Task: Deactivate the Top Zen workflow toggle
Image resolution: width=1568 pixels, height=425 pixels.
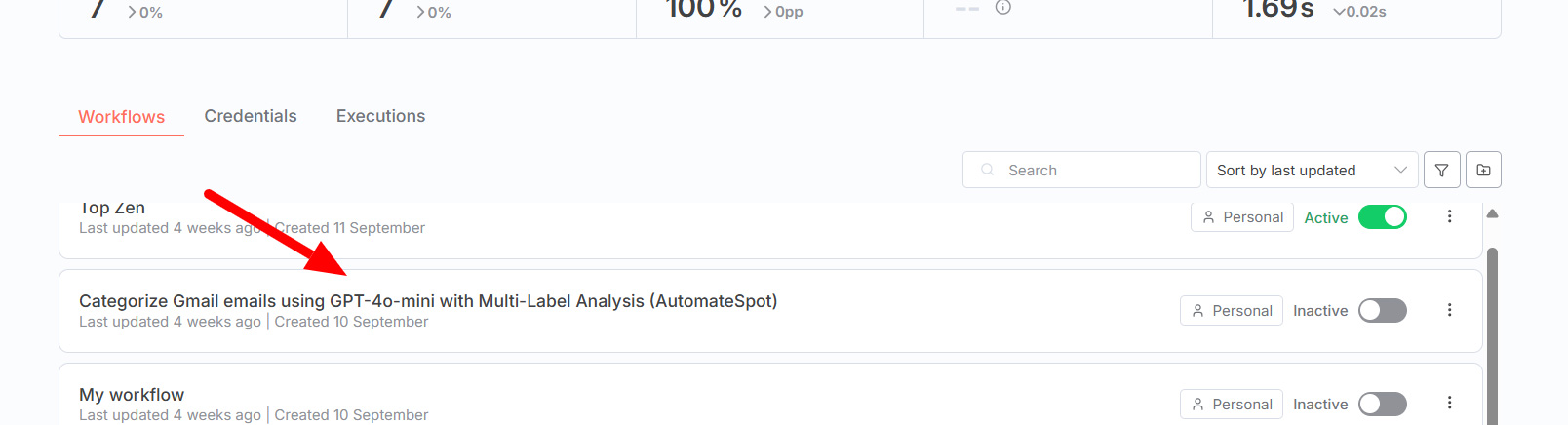Action: pyautogui.click(x=1382, y=216)
